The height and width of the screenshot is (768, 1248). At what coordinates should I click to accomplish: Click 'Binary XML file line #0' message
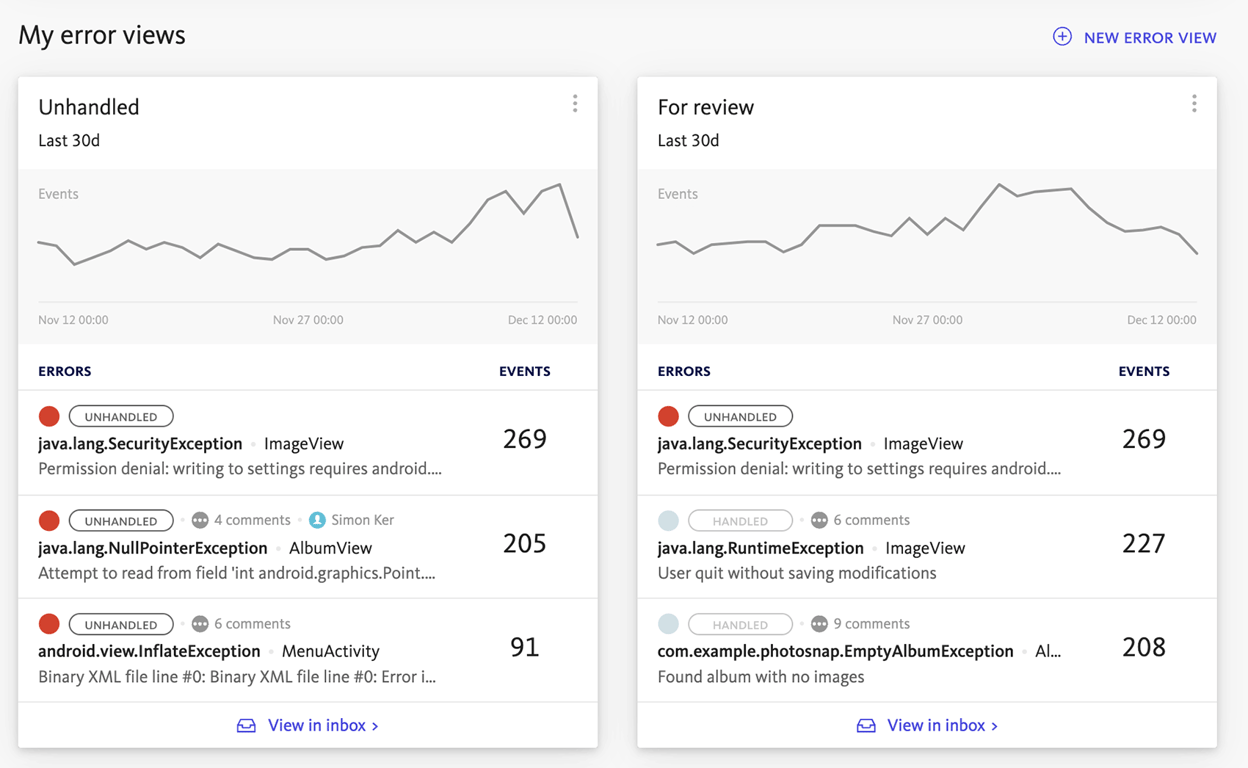237,677
